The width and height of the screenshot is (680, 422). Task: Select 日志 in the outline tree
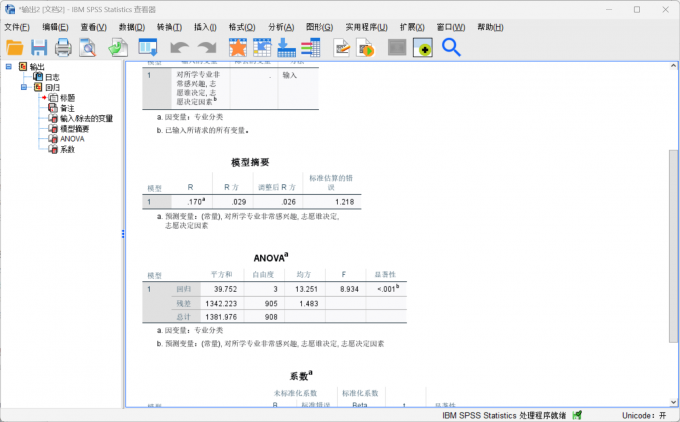[x=52, y=77]
